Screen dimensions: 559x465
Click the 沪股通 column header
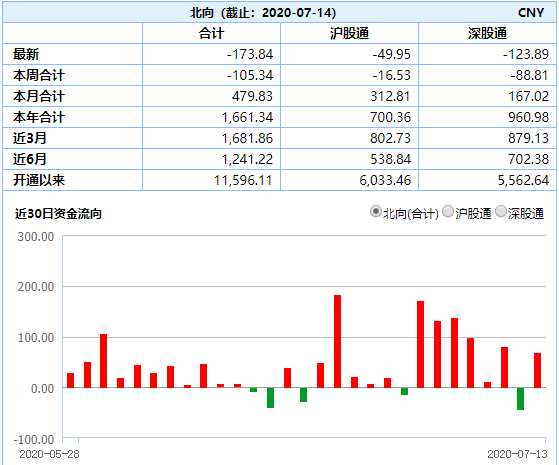click(349, 34)
